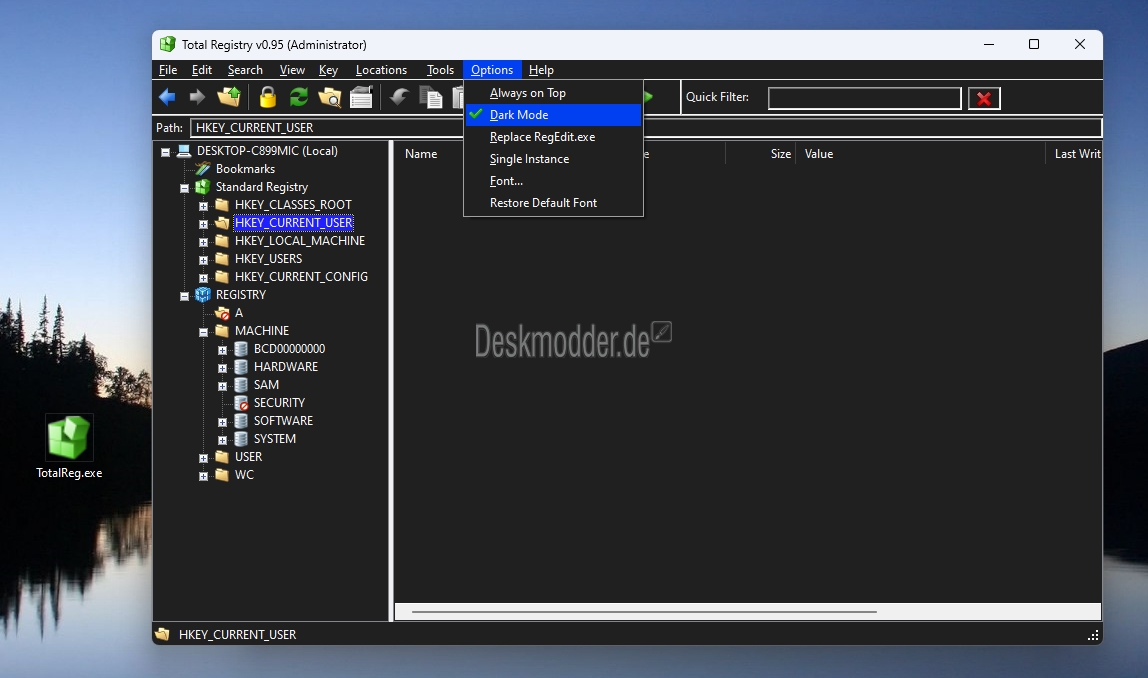Open find with folder magnifier icon
Image resolution: width=1148 pixels, height=678 pixels.
[x=329, y=97]
